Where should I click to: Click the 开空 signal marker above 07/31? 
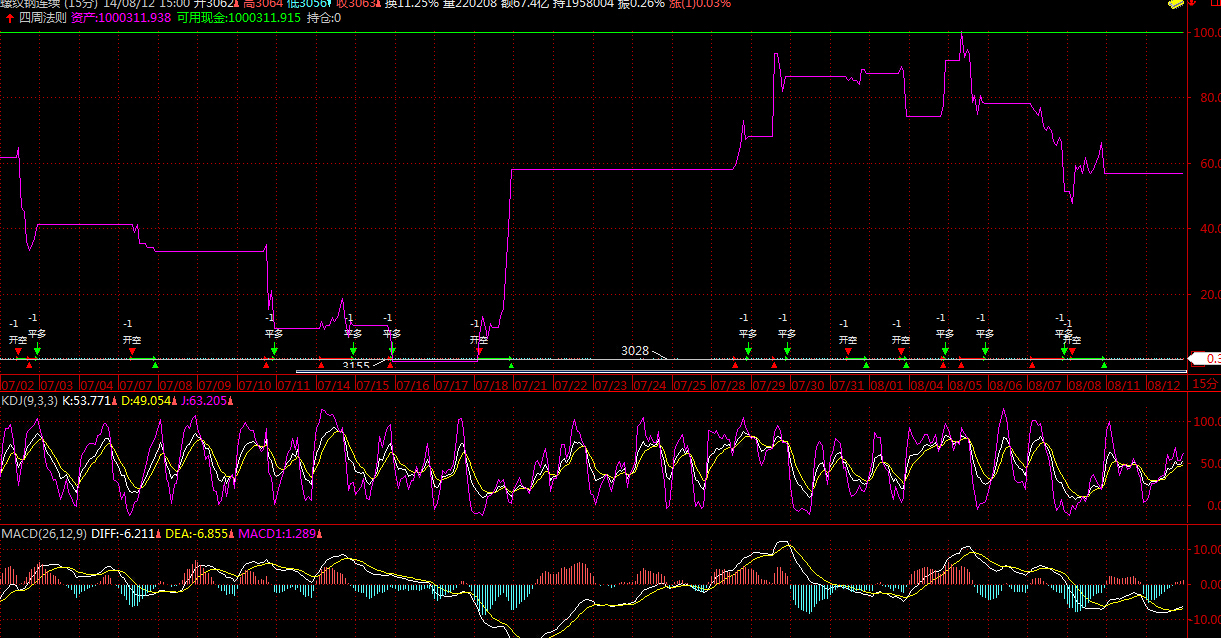click(848, 340)
